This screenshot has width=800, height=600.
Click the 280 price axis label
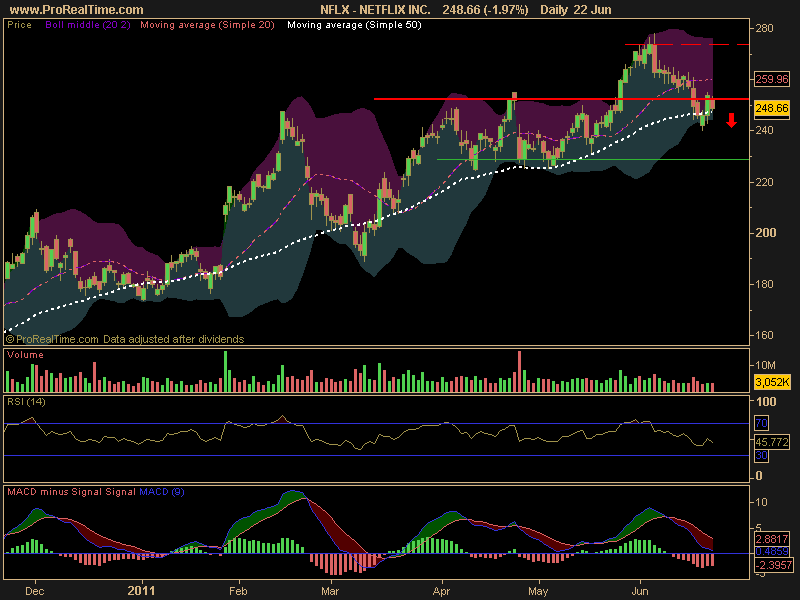[764, 28]
